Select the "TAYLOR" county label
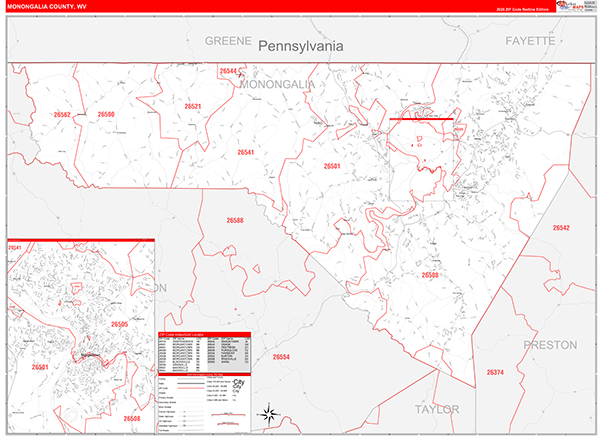600x436 pixels. 437,409
